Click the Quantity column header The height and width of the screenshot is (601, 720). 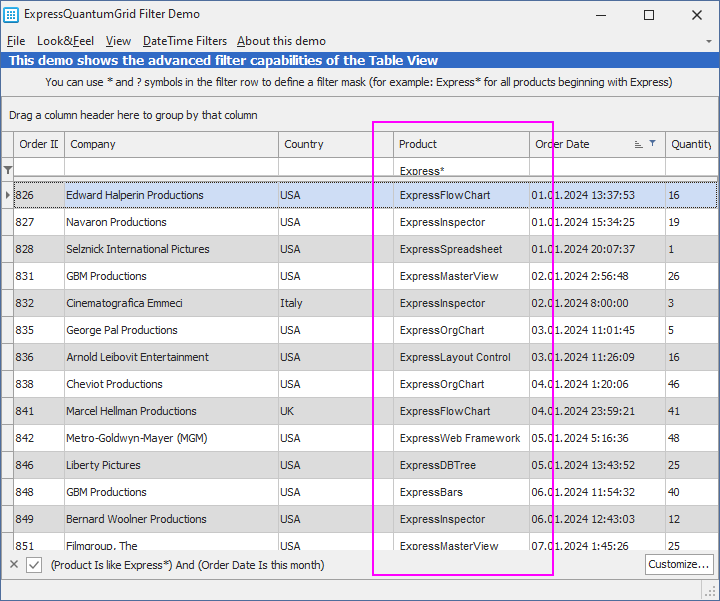coord(692,144)
